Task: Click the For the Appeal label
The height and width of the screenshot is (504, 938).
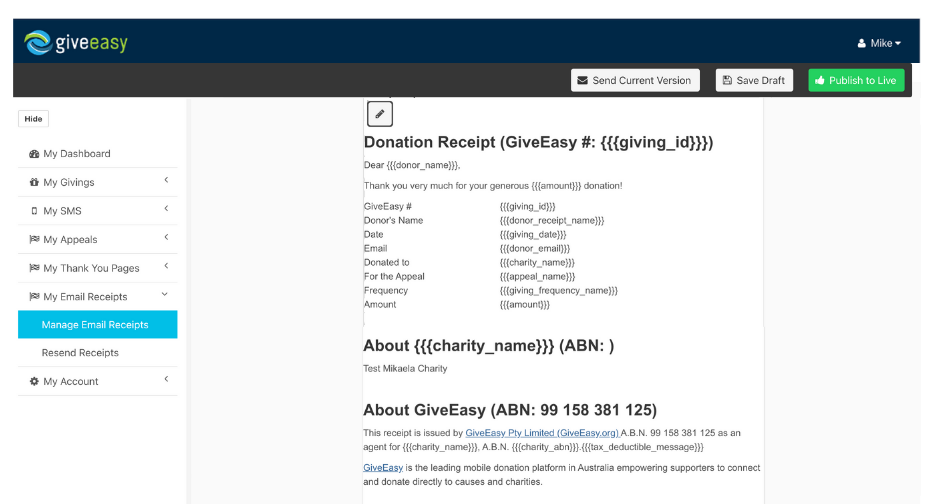Action: (394, 276)
